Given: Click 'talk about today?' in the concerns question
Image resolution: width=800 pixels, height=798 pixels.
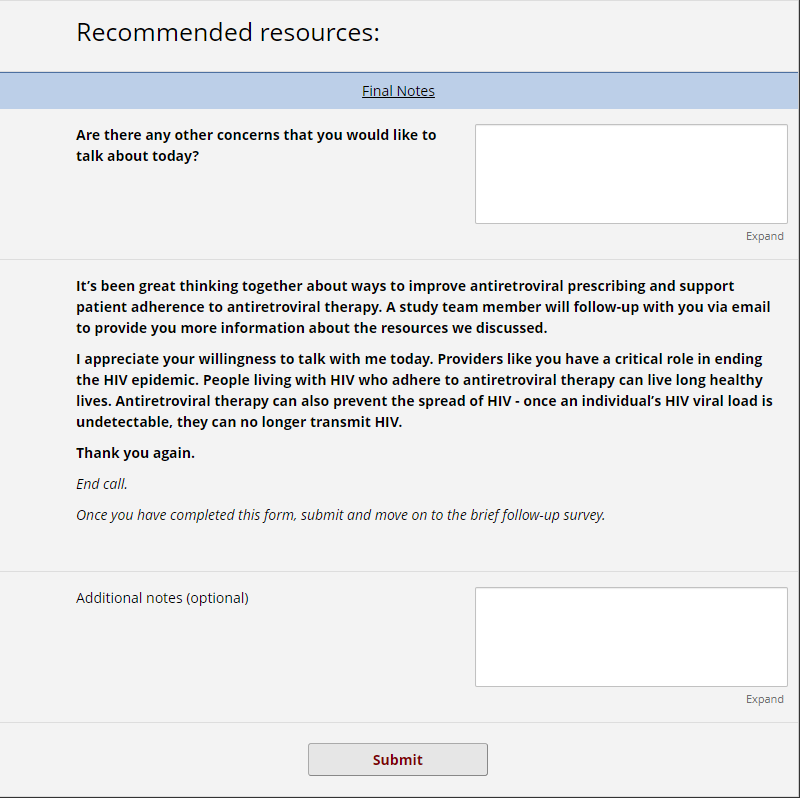Looking at the screenshot, I should tap(137, 156).
